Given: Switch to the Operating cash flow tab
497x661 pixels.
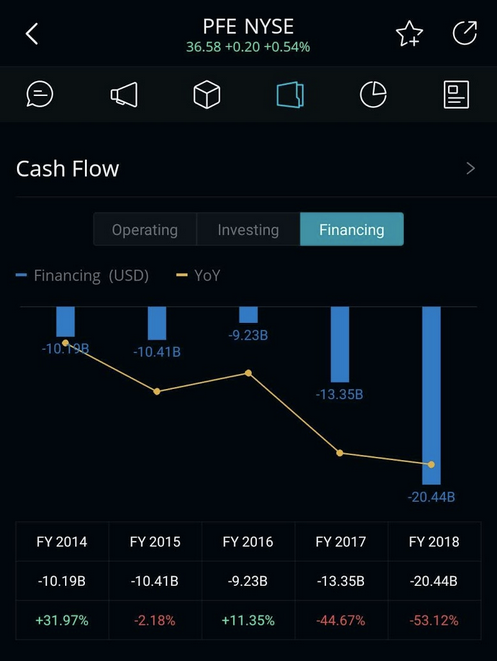Looking at the screenshot, I should (x=145, y=229).
